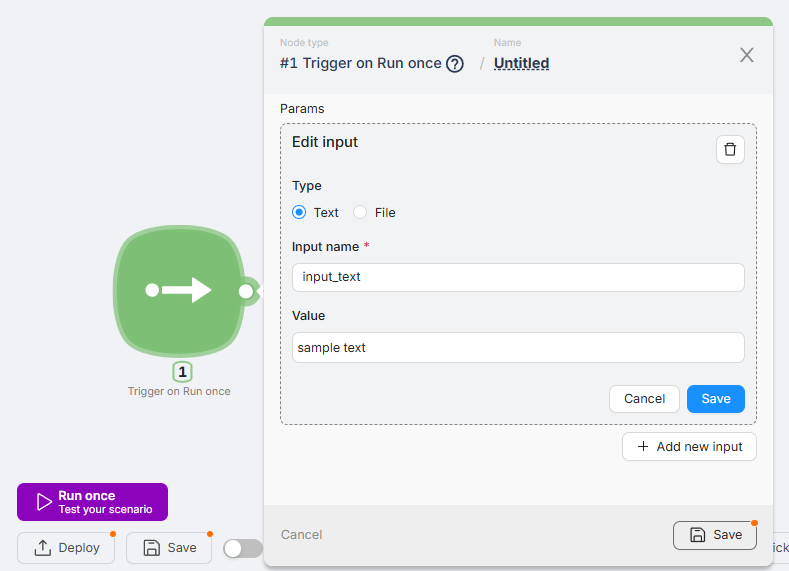Image resolution: width=789 pixels, height=571 pixels.
Task: Select the Text type radio button
Action: tap(299, 212)
